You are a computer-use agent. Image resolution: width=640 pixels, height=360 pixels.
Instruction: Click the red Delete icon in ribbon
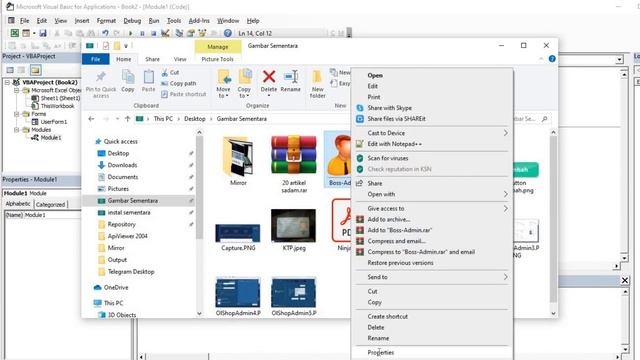(x=269, y=76)
